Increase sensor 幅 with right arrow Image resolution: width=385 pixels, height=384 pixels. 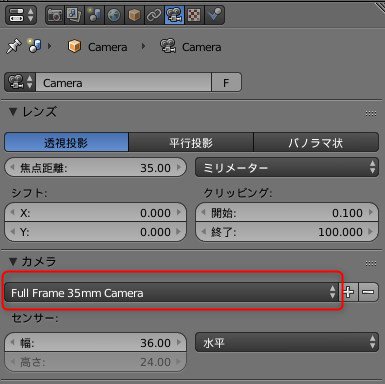point(179,342)
